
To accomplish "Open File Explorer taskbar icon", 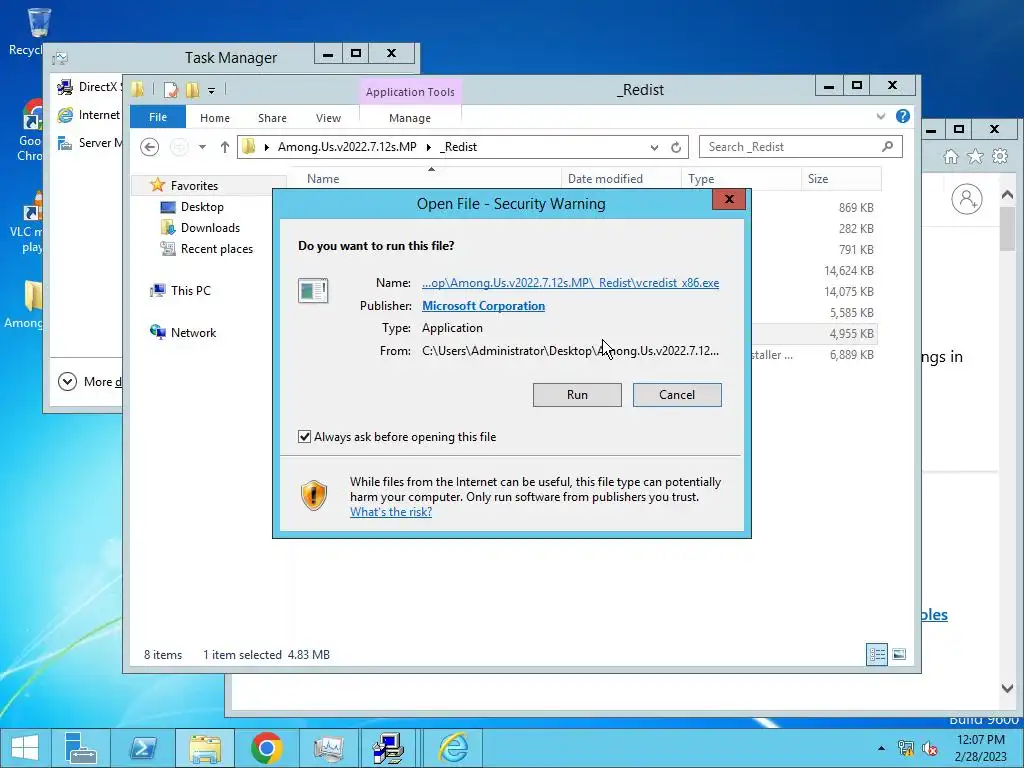I will (x=204, y=748).
